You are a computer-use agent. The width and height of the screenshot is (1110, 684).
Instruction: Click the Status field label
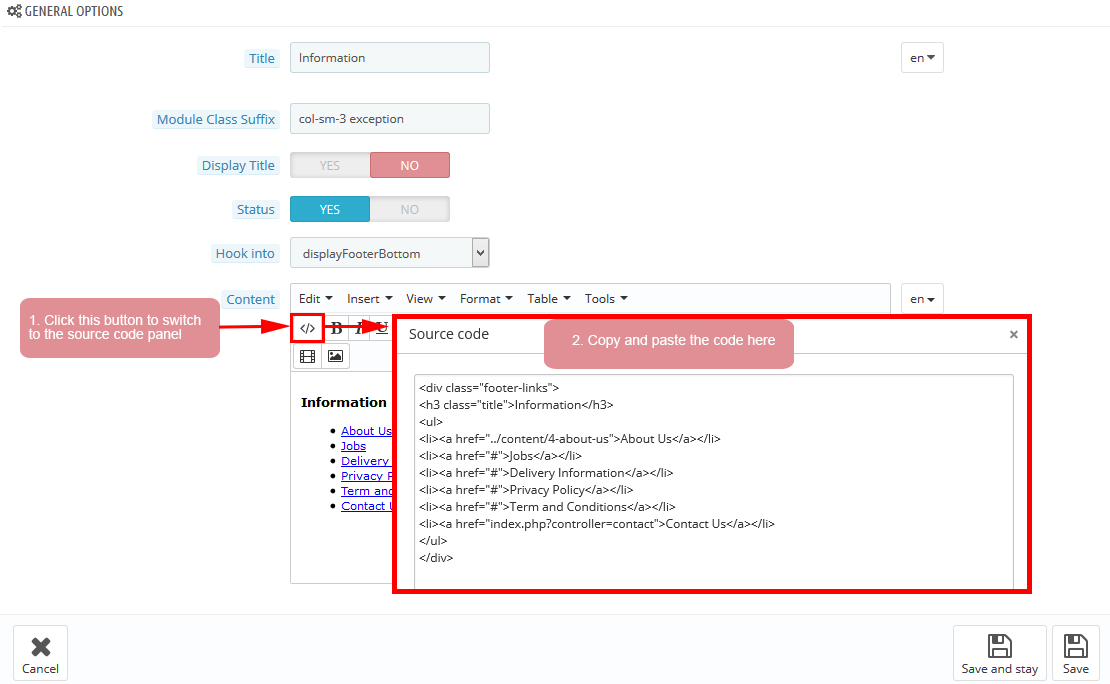pyautogui.click(x=256, y=210)
